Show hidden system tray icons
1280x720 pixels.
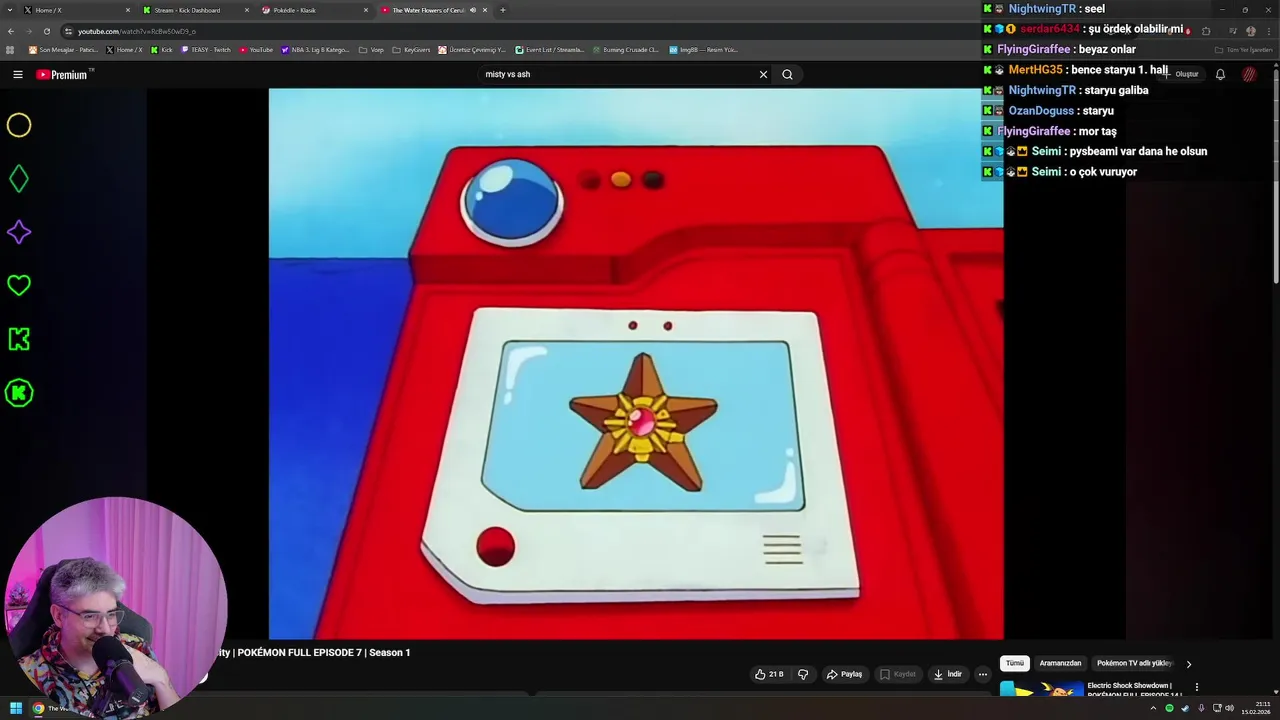pos(1153,708)
